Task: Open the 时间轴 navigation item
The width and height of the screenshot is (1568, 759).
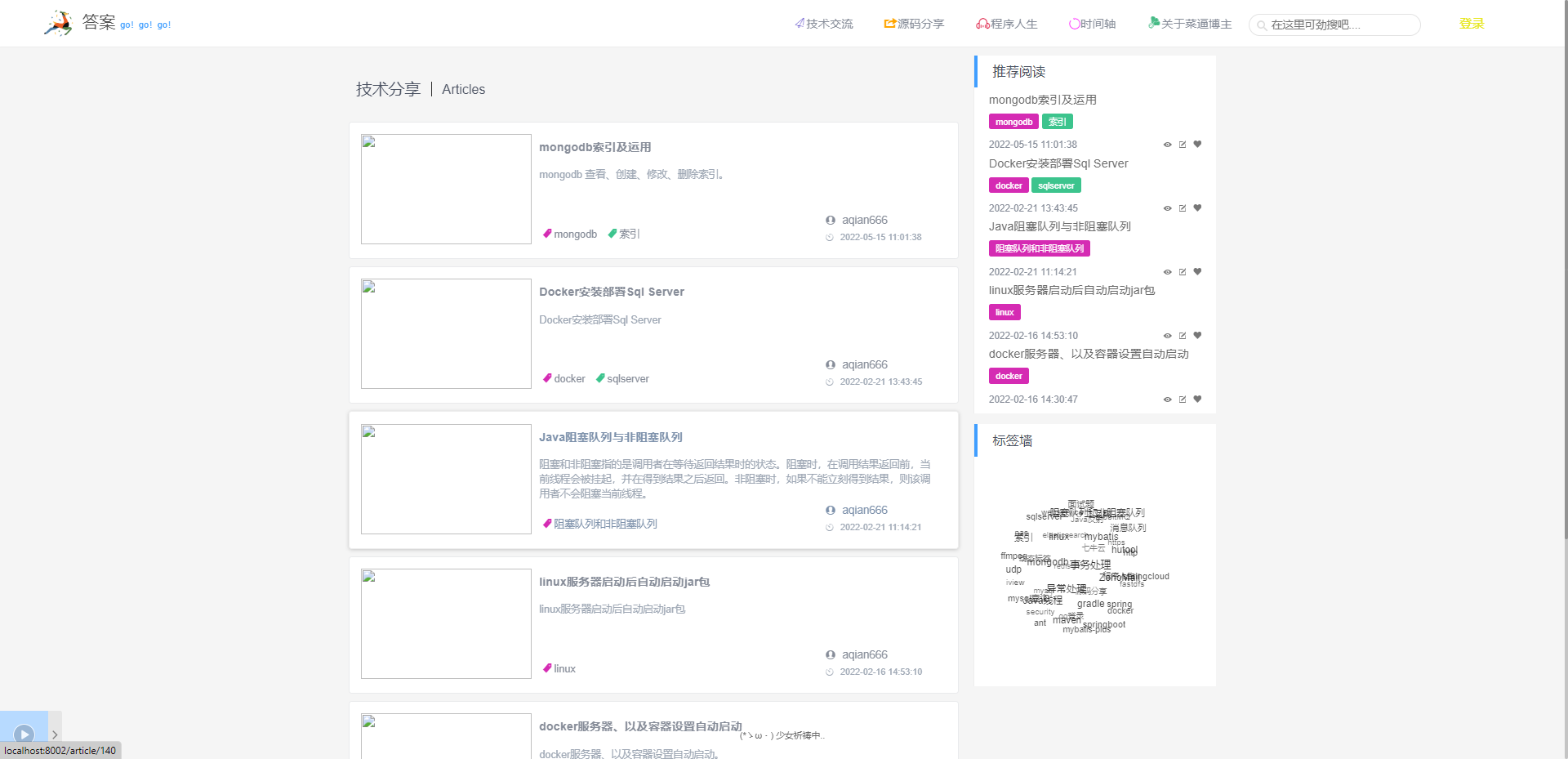Action: point(1093,24)
